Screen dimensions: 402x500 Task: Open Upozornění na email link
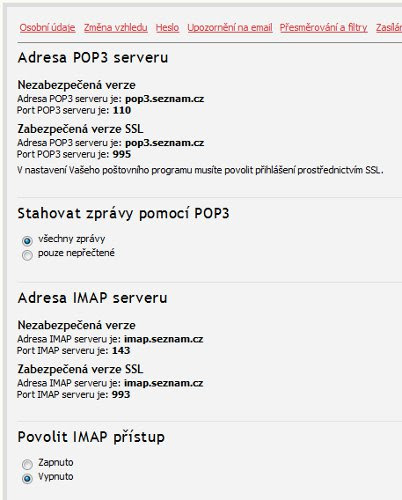tap(230, 28)
